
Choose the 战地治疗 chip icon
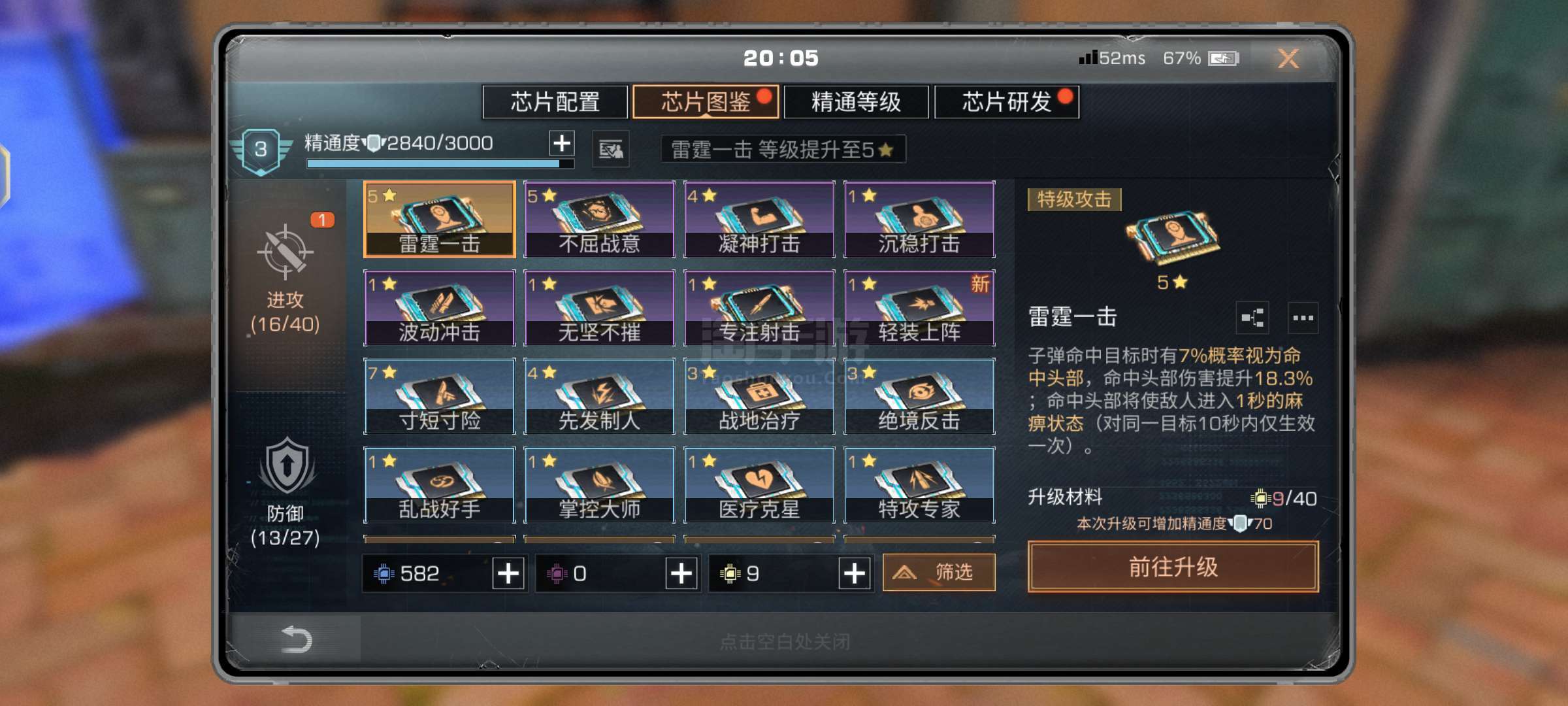759,396
